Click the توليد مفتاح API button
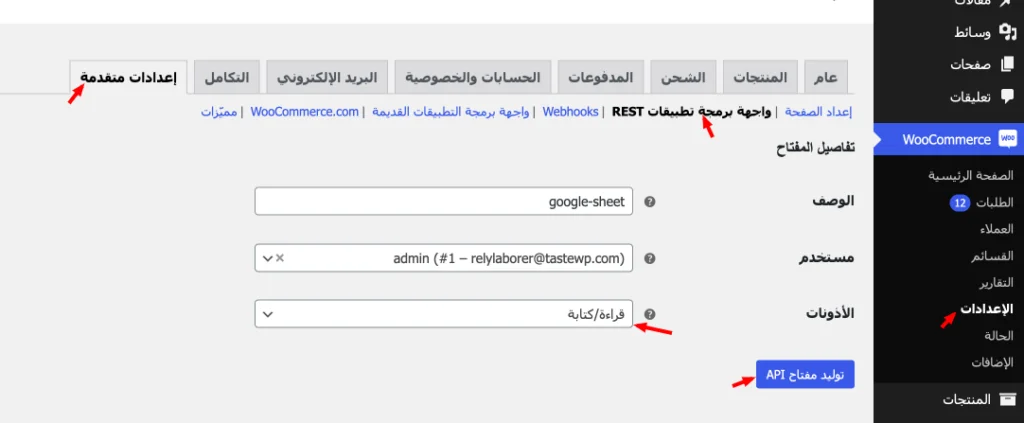This screenshot has width=1024, height=423. [x=805, y=374]
